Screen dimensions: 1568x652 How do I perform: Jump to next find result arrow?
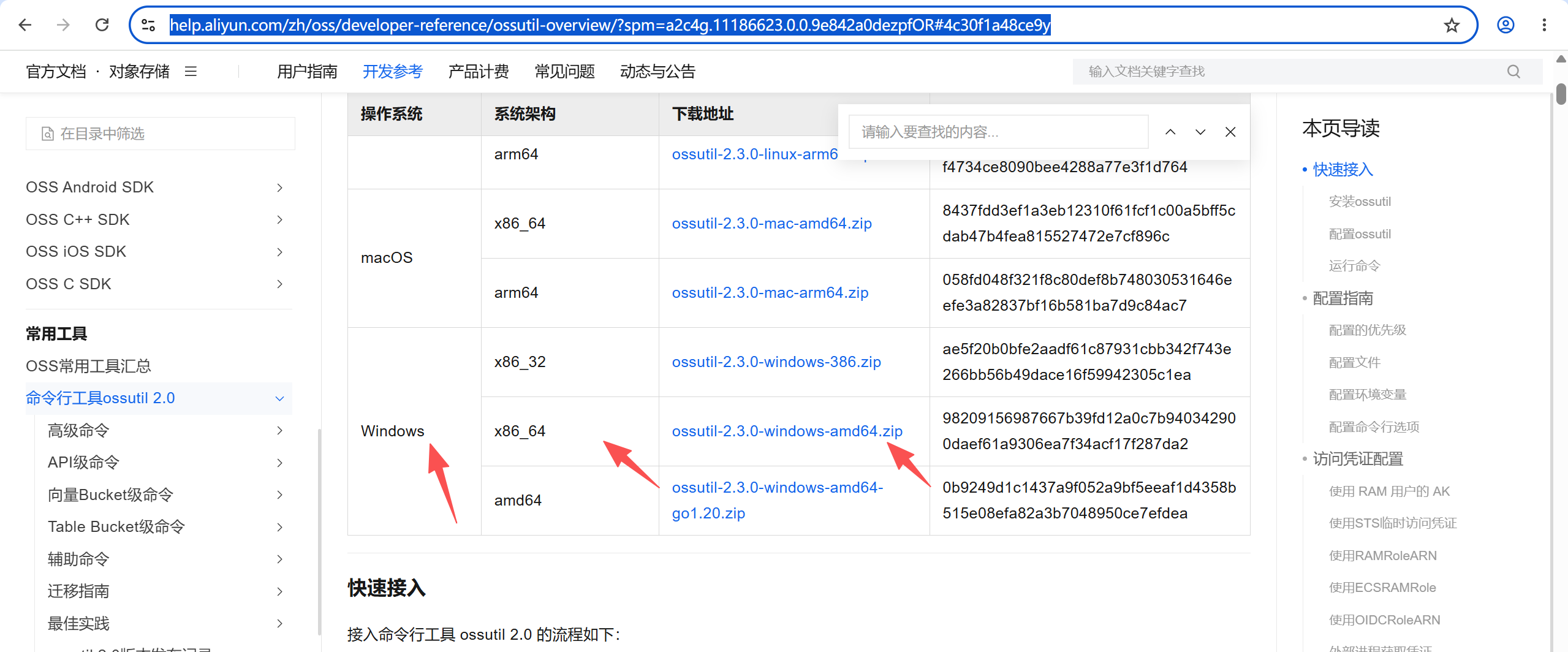coord(1200,132)
